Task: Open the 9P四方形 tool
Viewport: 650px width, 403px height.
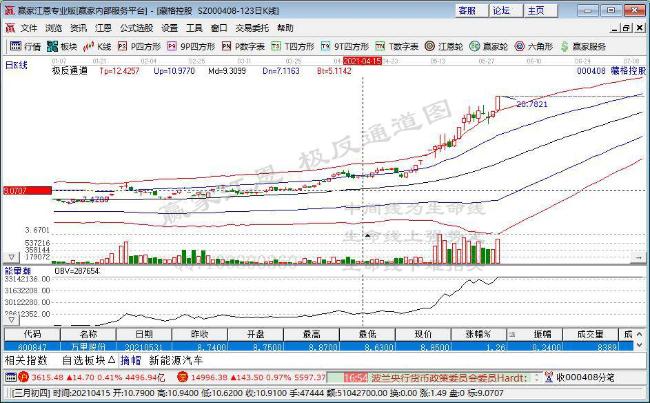Action: (191, 46)
